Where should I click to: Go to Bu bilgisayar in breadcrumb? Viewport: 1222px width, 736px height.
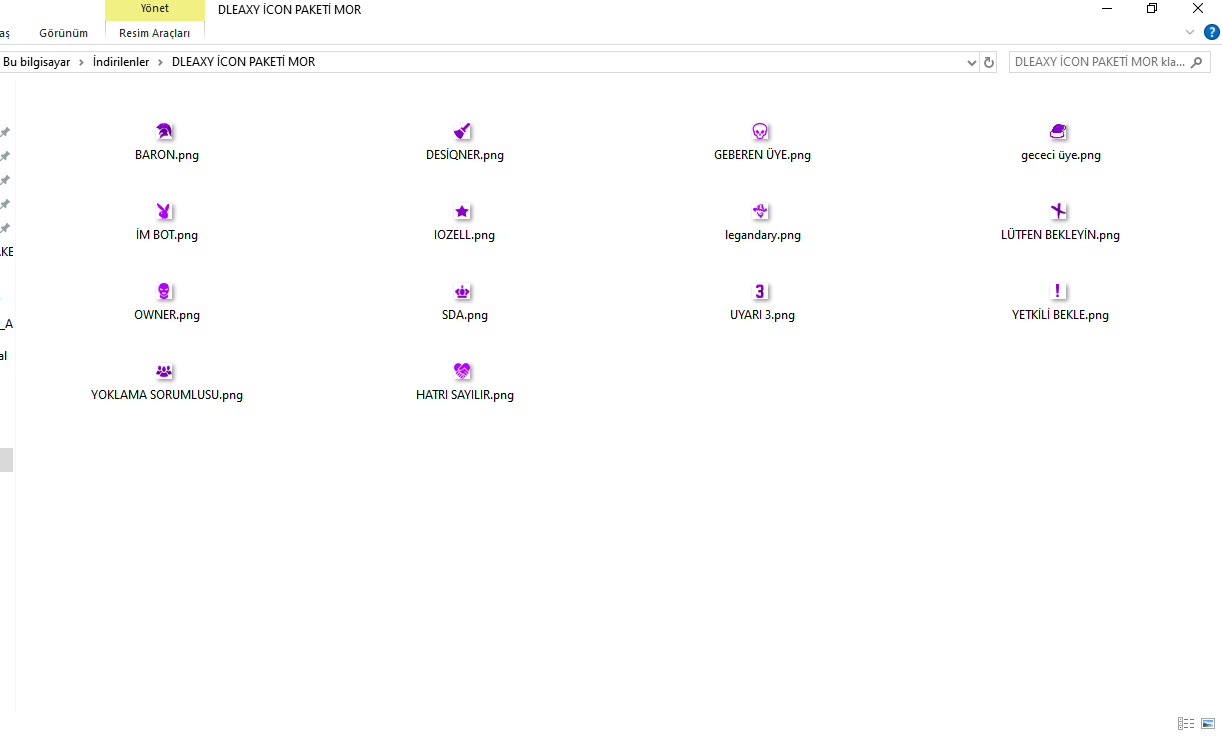37,62
